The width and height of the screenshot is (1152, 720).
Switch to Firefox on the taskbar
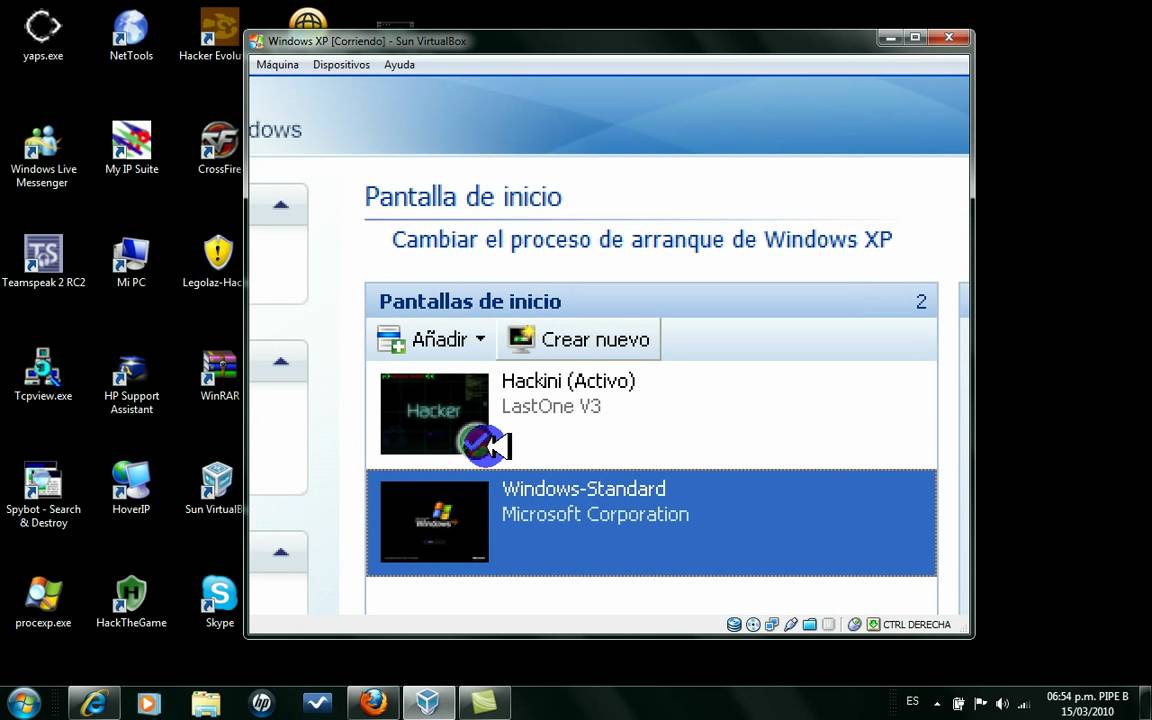pos(373,703)
